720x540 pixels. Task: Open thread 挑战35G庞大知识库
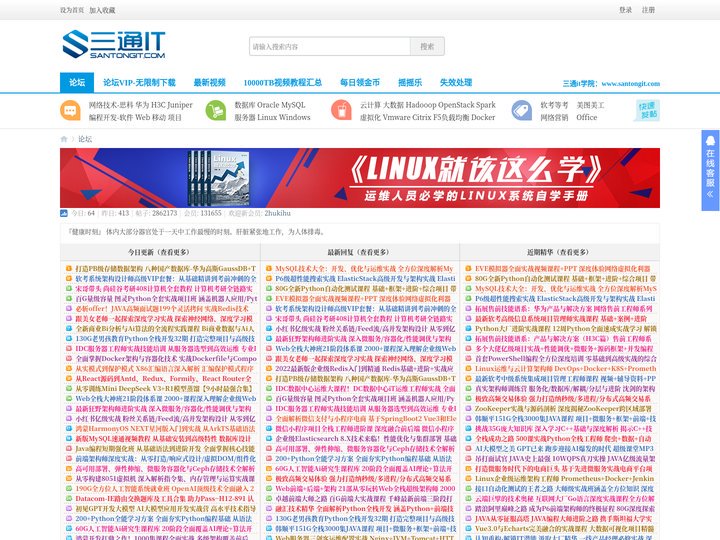click(564, 429)
